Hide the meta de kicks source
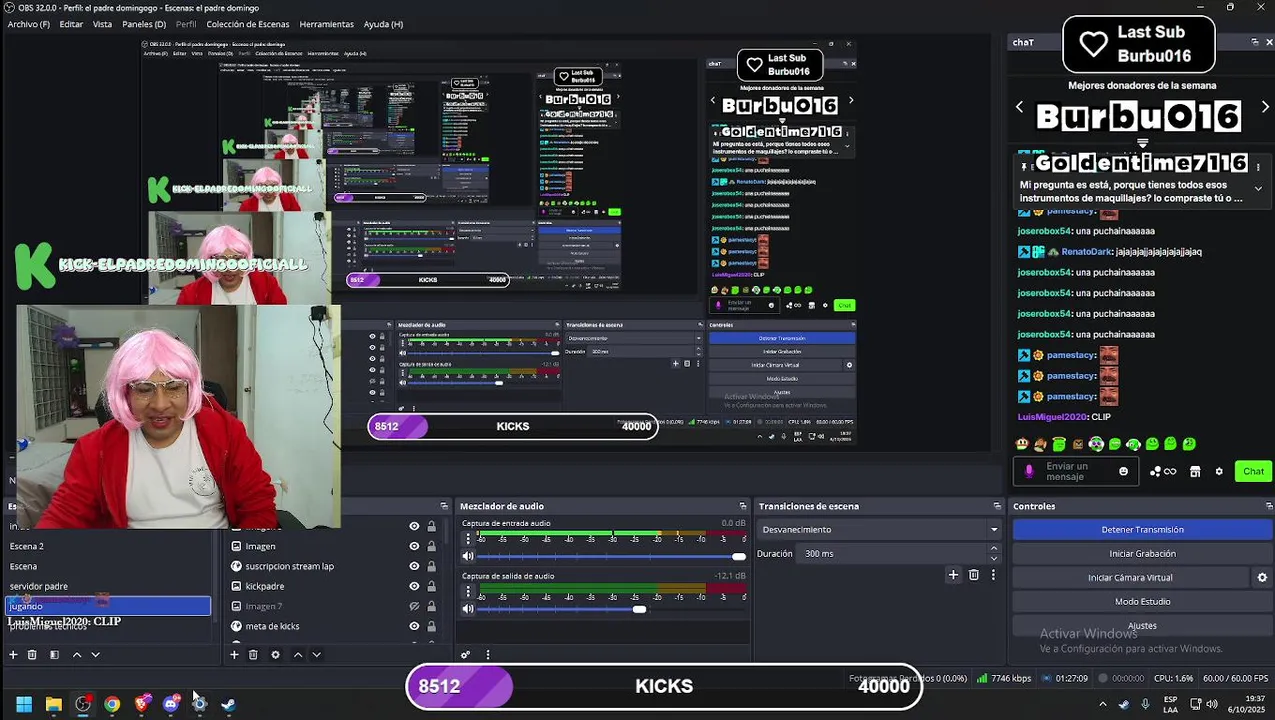Viewport: 1275px width, 720px height. pyautogui.click(x=414, y=626)
